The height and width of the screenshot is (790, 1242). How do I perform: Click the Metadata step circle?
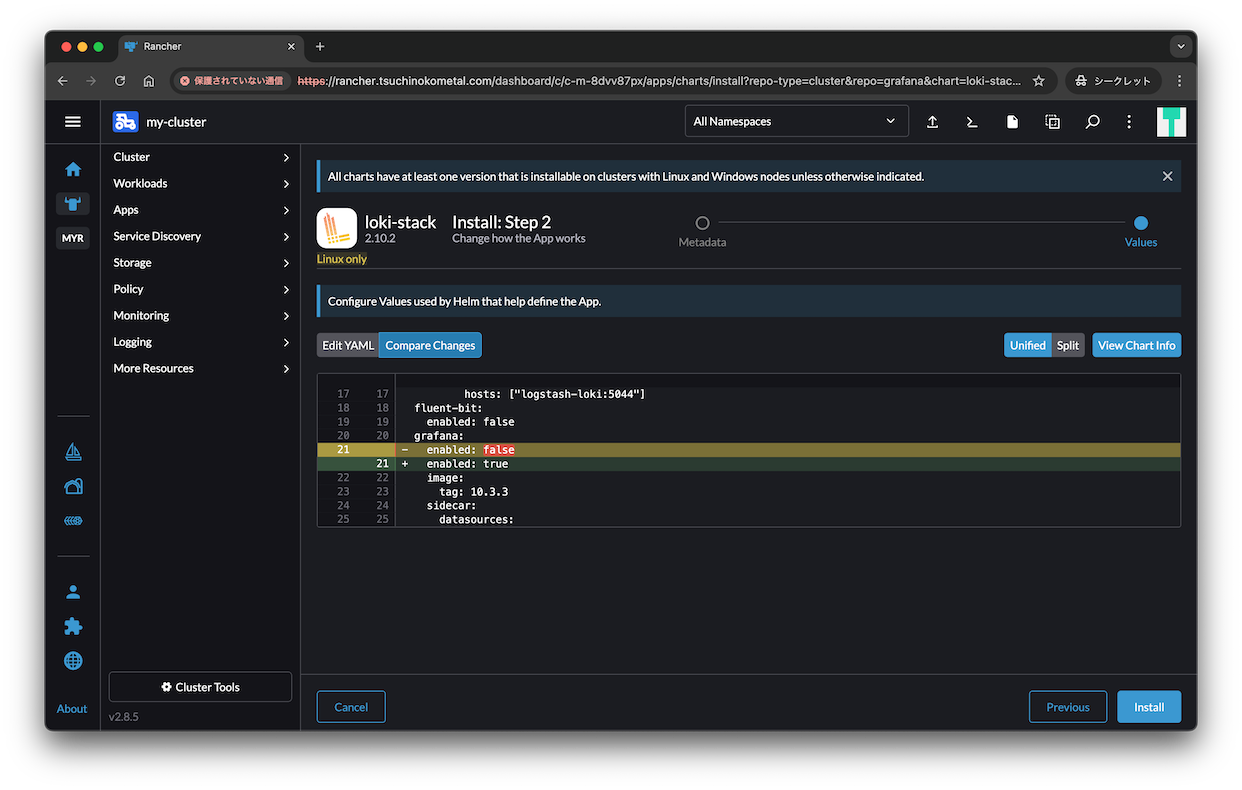tap(702, 223)
